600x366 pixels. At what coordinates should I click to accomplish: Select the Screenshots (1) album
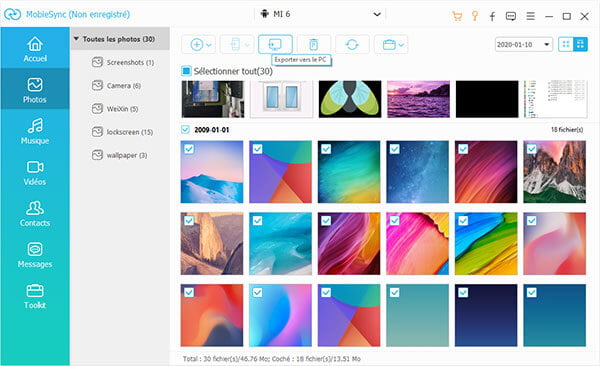coord(123,62)
